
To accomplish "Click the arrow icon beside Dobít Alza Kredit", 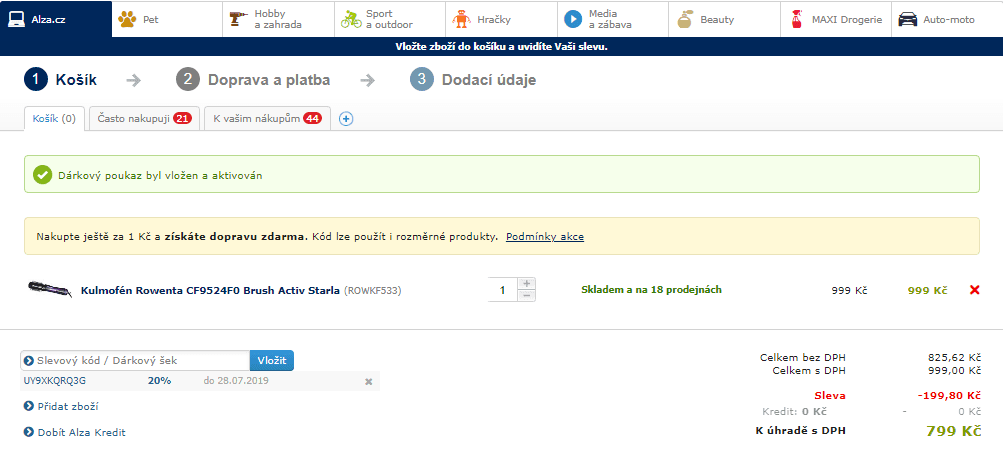I will click(28, 432).
